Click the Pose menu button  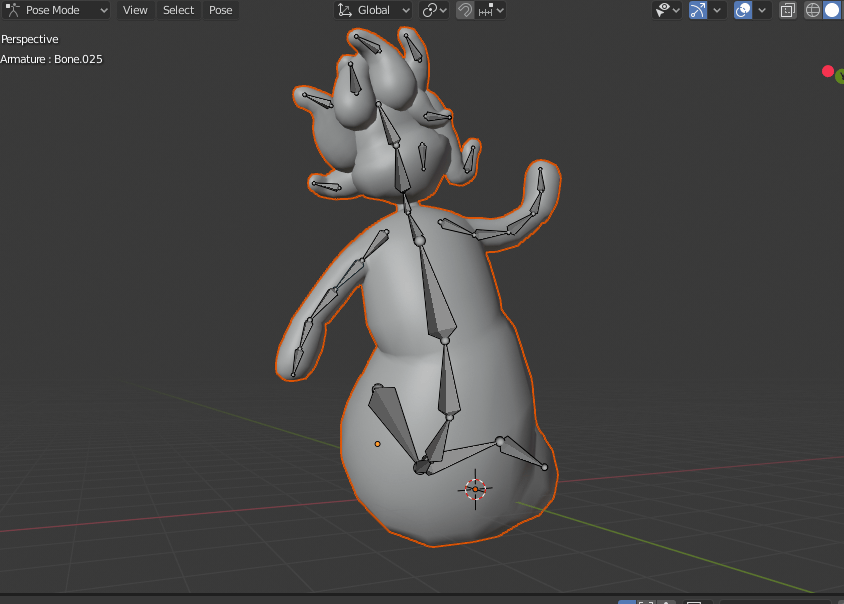click(220, 10)
